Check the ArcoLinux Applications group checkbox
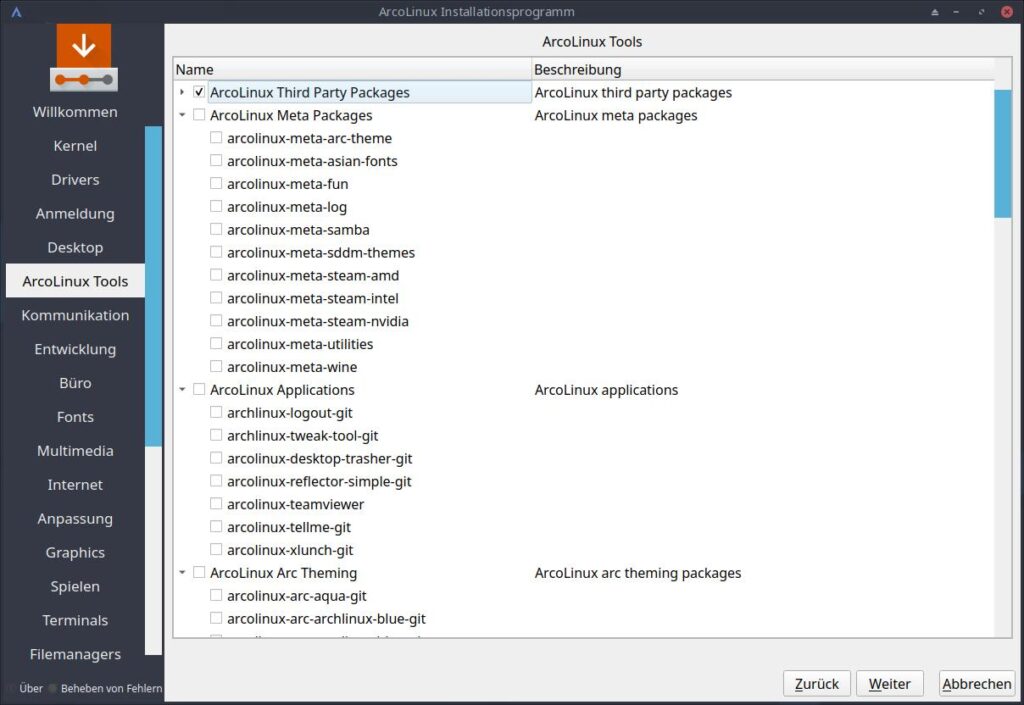Image resolution: width=1024 pixels, height=705 pixels. 199,389
